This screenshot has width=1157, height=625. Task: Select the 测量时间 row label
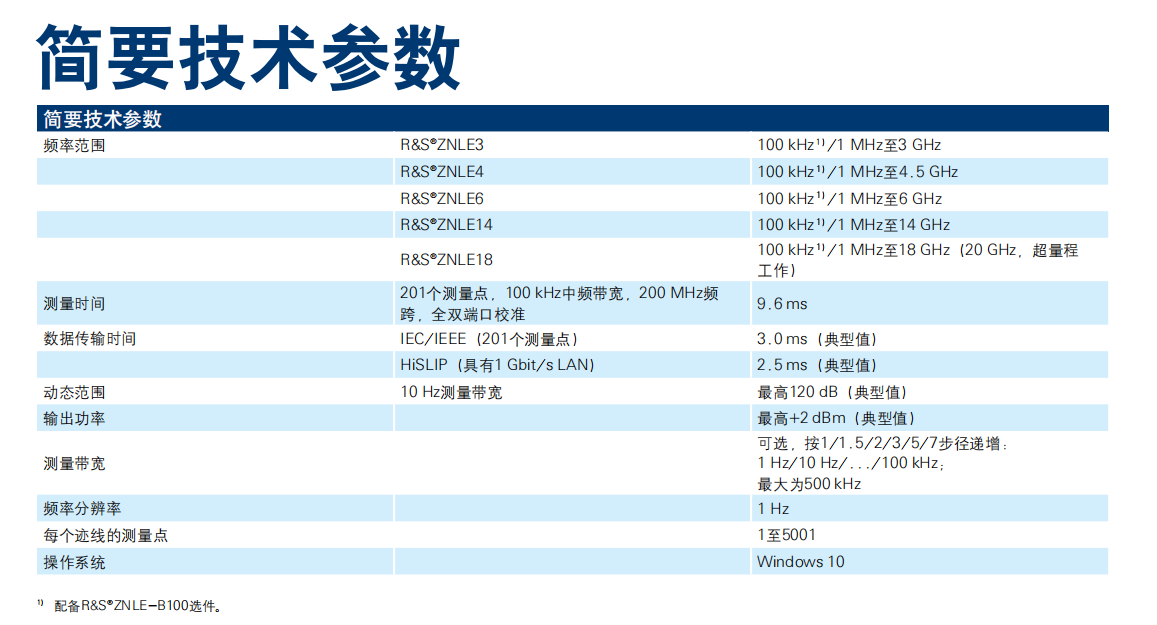pos(74,304)
